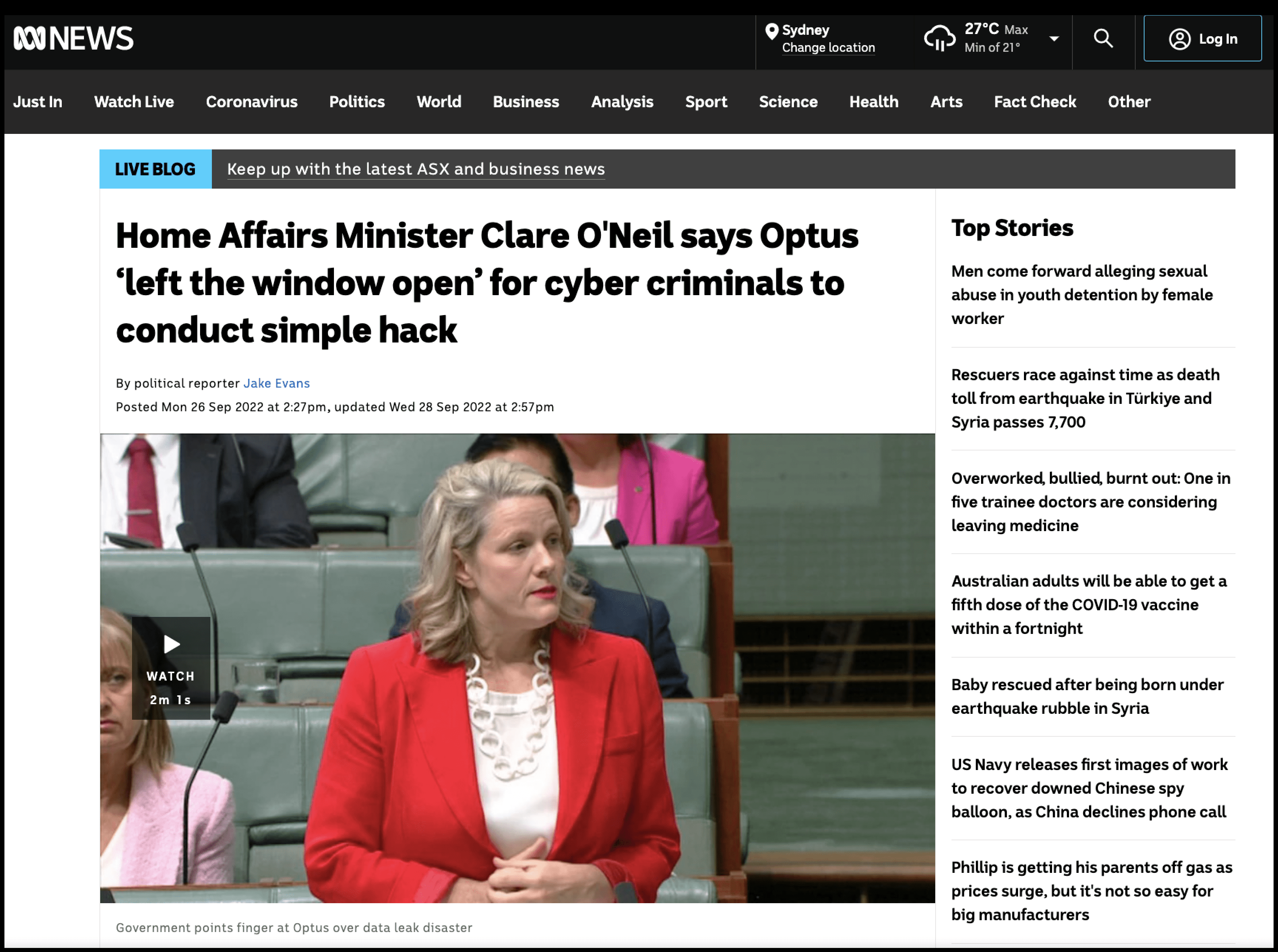Click the Sydney location pin icon

coord(771,31)
